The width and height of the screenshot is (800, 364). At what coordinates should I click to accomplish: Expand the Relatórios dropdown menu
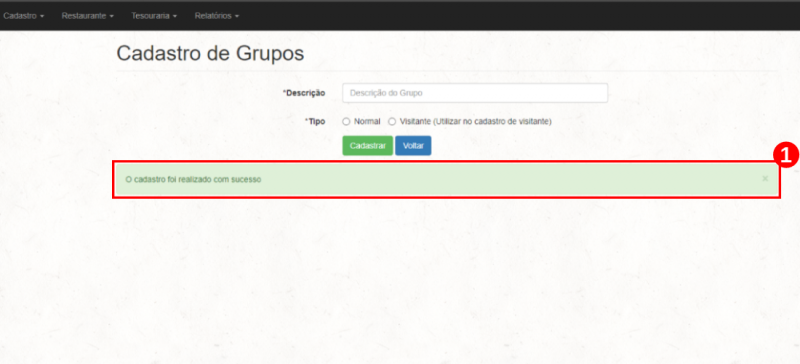[216, 16]
